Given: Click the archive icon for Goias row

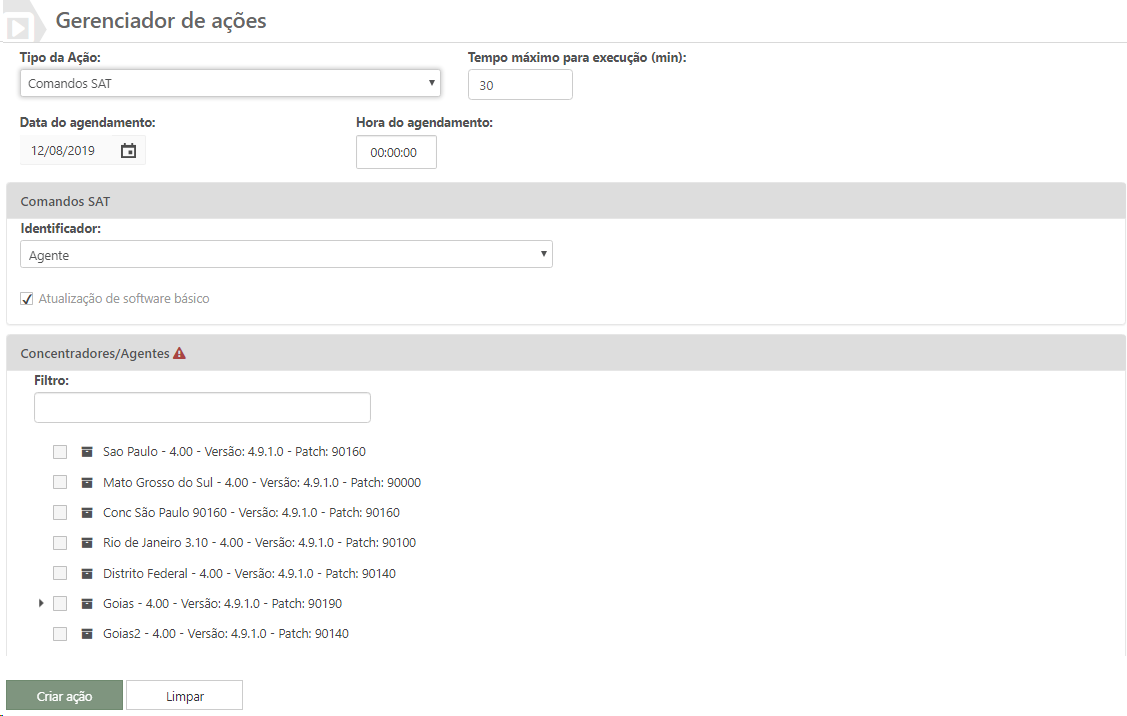Looking at the screenshot, I should pyautogui.click(x=87, y=603).
